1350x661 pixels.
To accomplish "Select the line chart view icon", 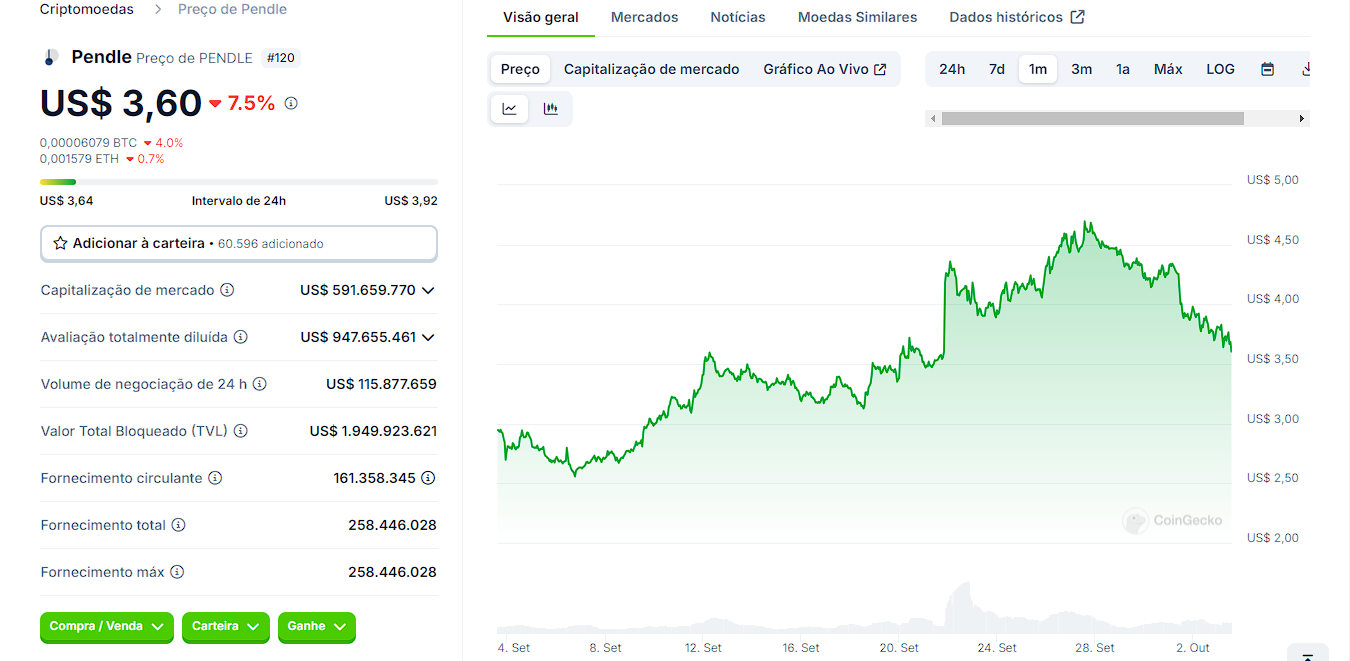I will tap(509, 108).
